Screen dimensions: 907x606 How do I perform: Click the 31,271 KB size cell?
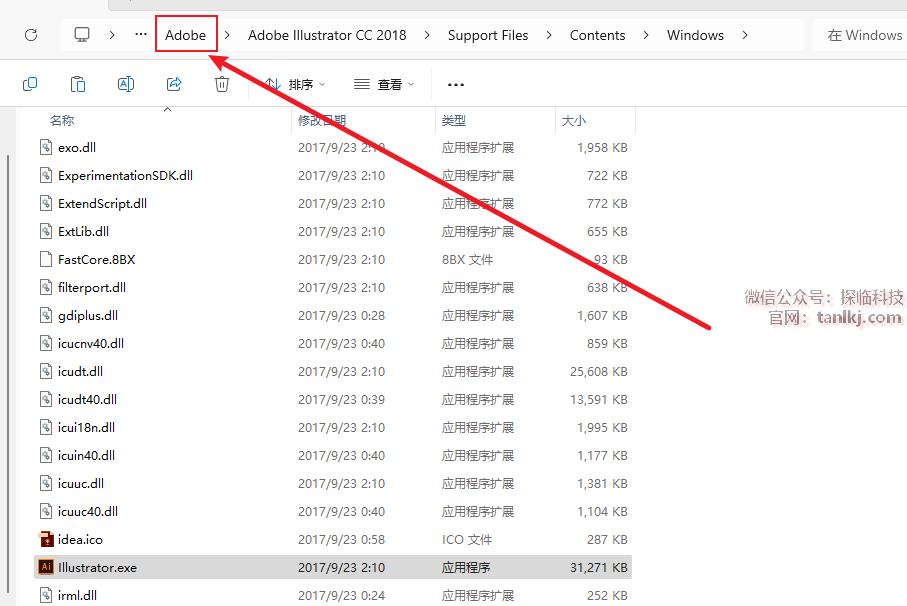pyautogui.click(x=599, y=567)
